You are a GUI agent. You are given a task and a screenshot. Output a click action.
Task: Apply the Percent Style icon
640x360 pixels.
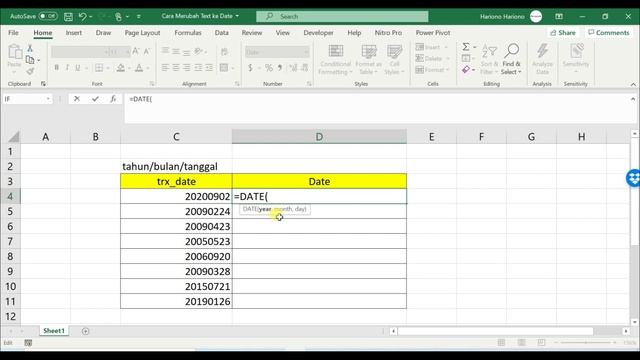pos(269,68)
